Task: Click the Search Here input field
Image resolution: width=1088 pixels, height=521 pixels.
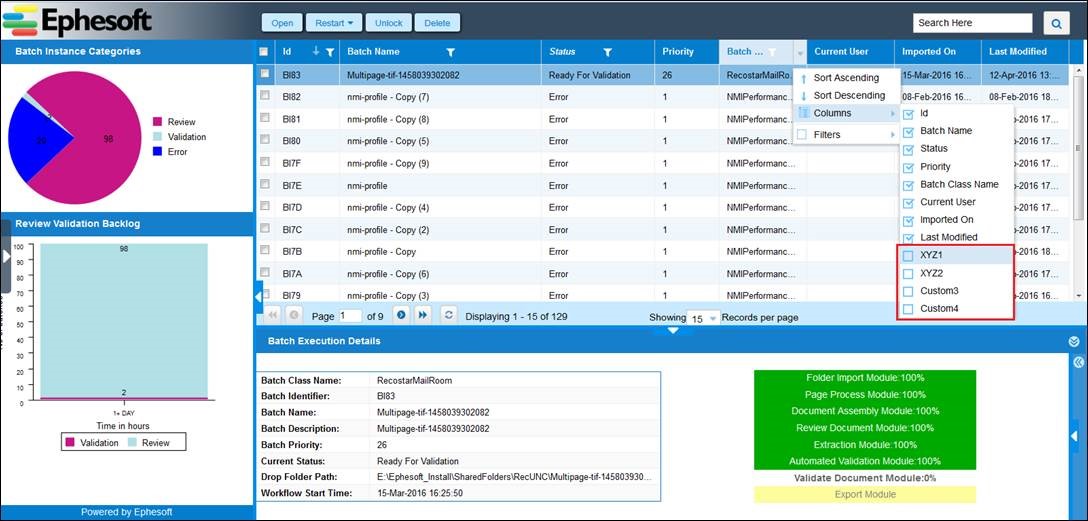Action: click(973, 23)
